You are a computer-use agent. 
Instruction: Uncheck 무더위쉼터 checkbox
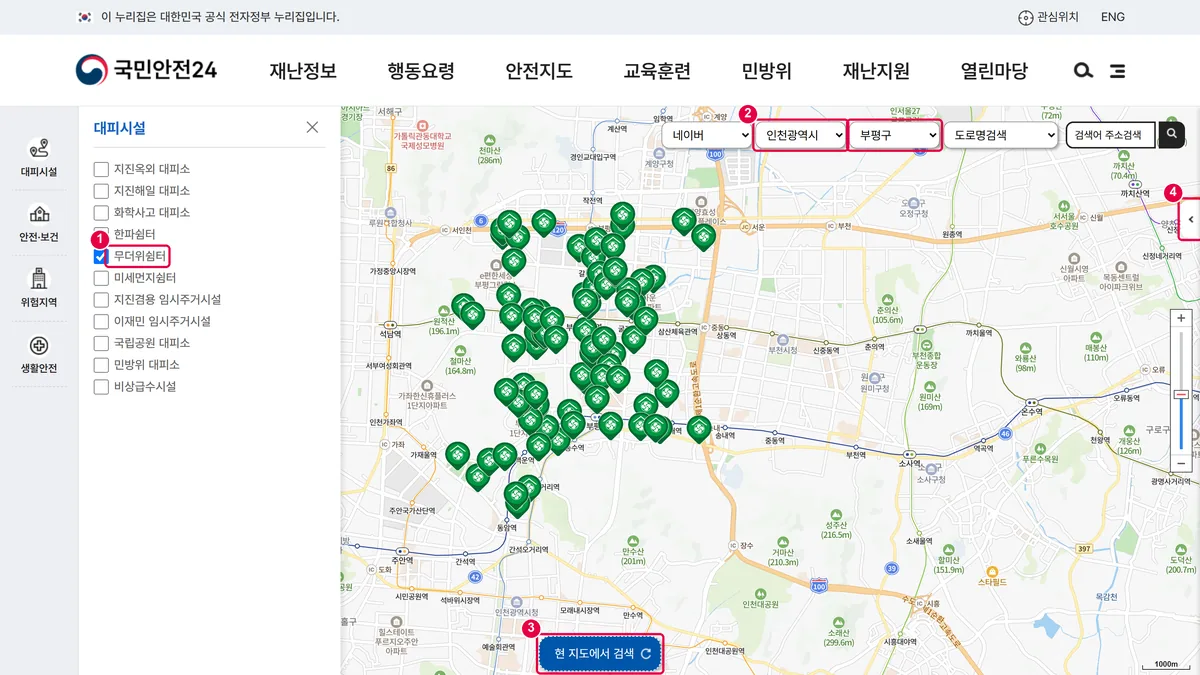tap(101, 257)
